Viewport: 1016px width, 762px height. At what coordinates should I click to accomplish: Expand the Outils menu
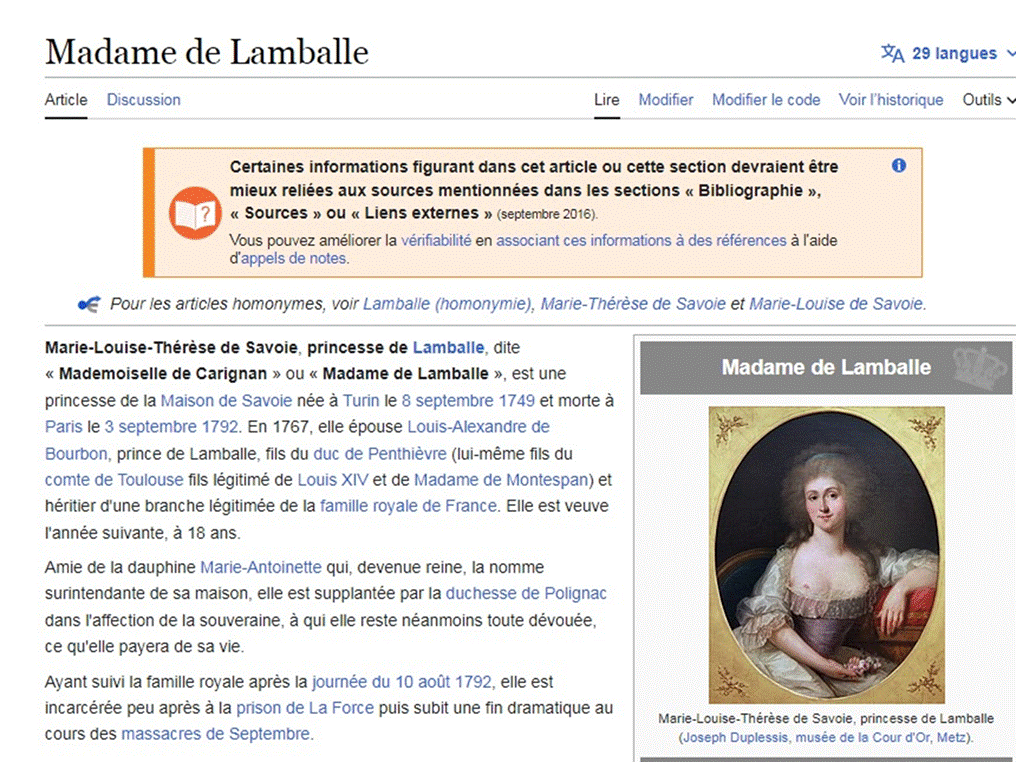(x=988, y=100)
